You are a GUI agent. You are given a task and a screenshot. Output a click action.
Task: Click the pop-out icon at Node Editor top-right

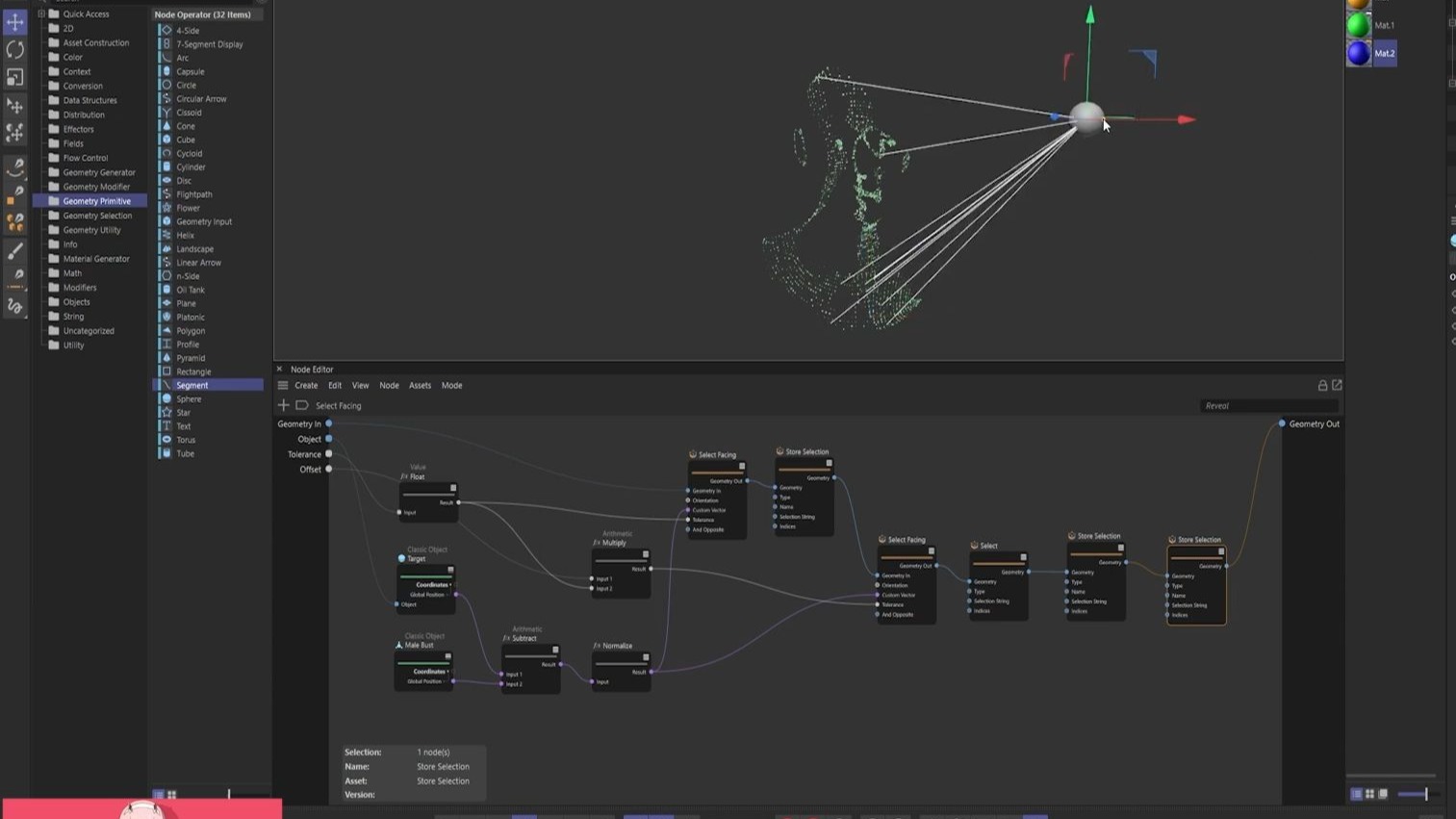point(1338,385)
